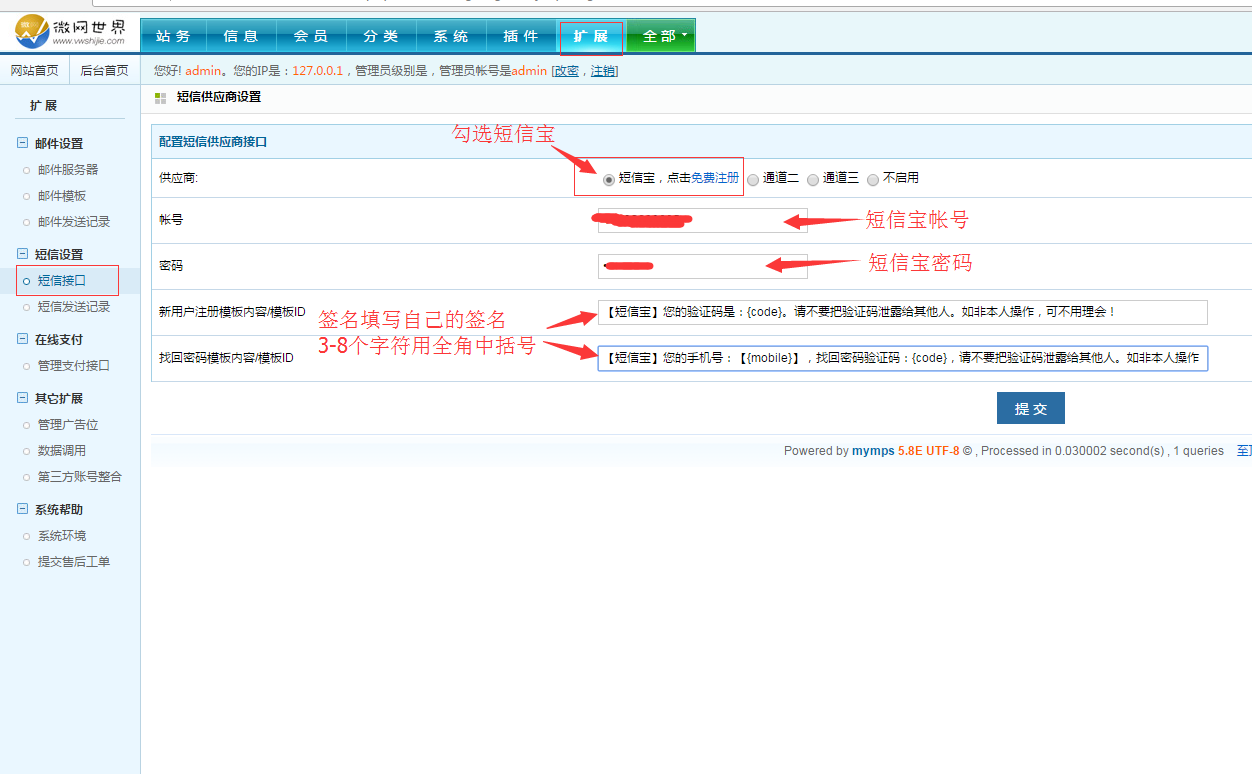Image resolution: width=1252 pixels, height=774 pixels.
Task: Click the 短信供应商设置 title icon
Action: 160,98
